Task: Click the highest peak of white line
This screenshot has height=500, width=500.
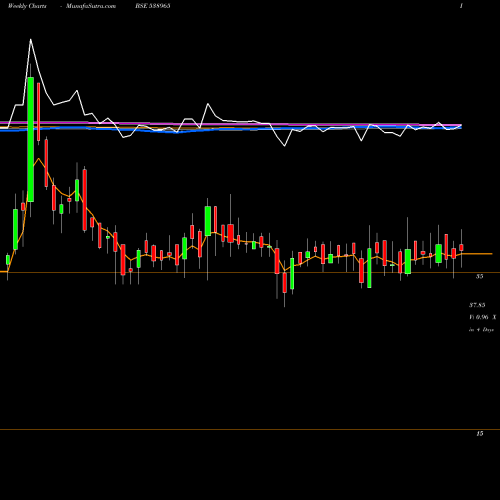Action: click(31, 40)
